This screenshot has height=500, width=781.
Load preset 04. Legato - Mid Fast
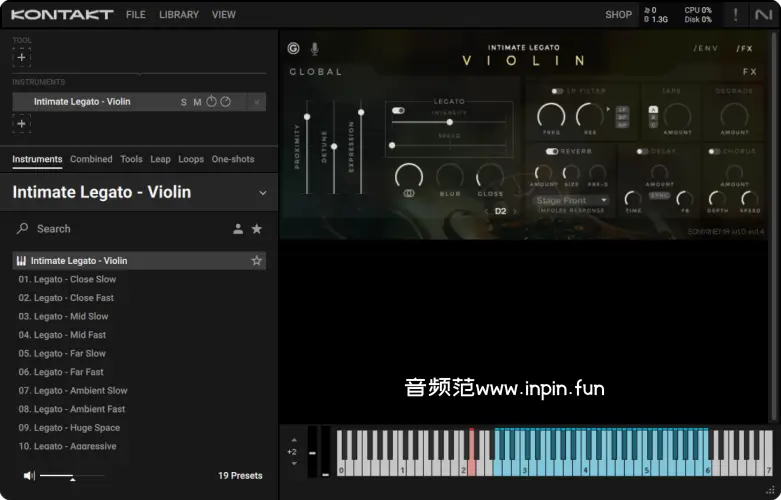(139, 335)
